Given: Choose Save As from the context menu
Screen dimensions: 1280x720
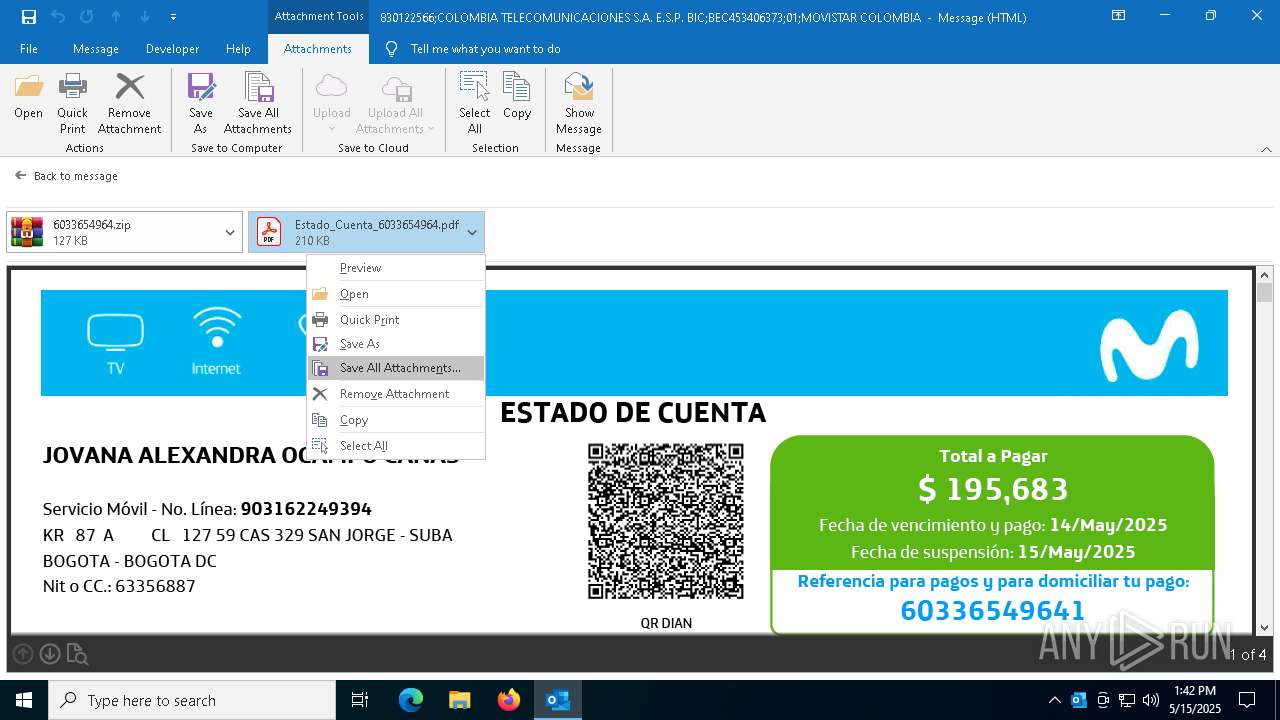Looking at the screenshot, I should coord(396,344).
